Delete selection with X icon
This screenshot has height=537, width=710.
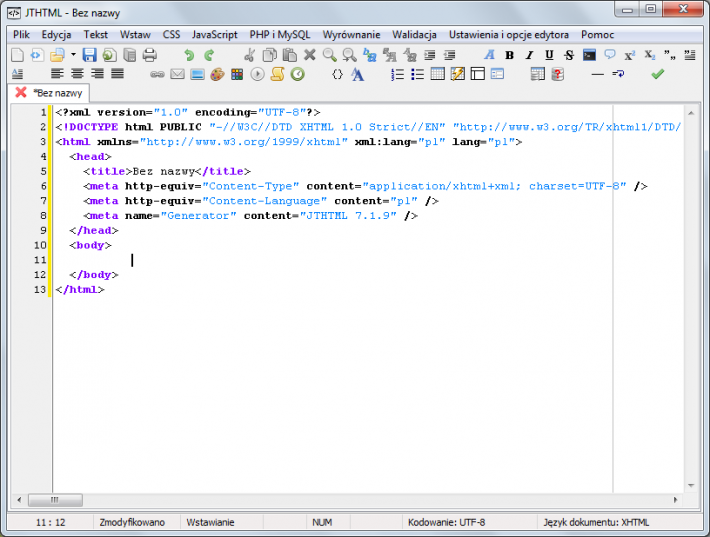310,55
